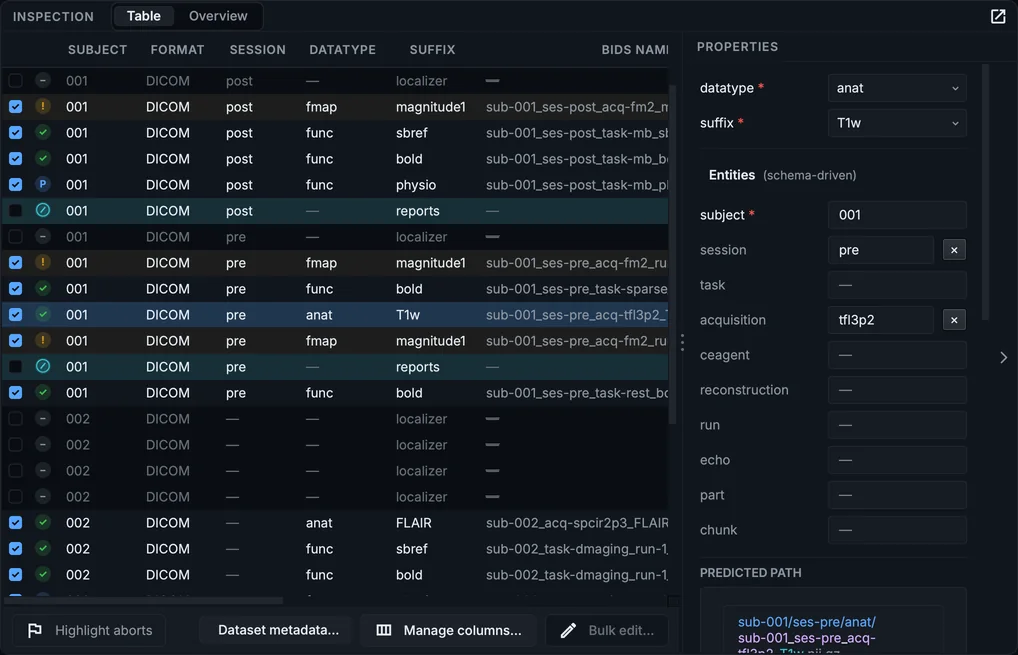Click the excluded dash icon on the post localizer row
This screenshot has height=655, width=1018.
coord(43,80)
